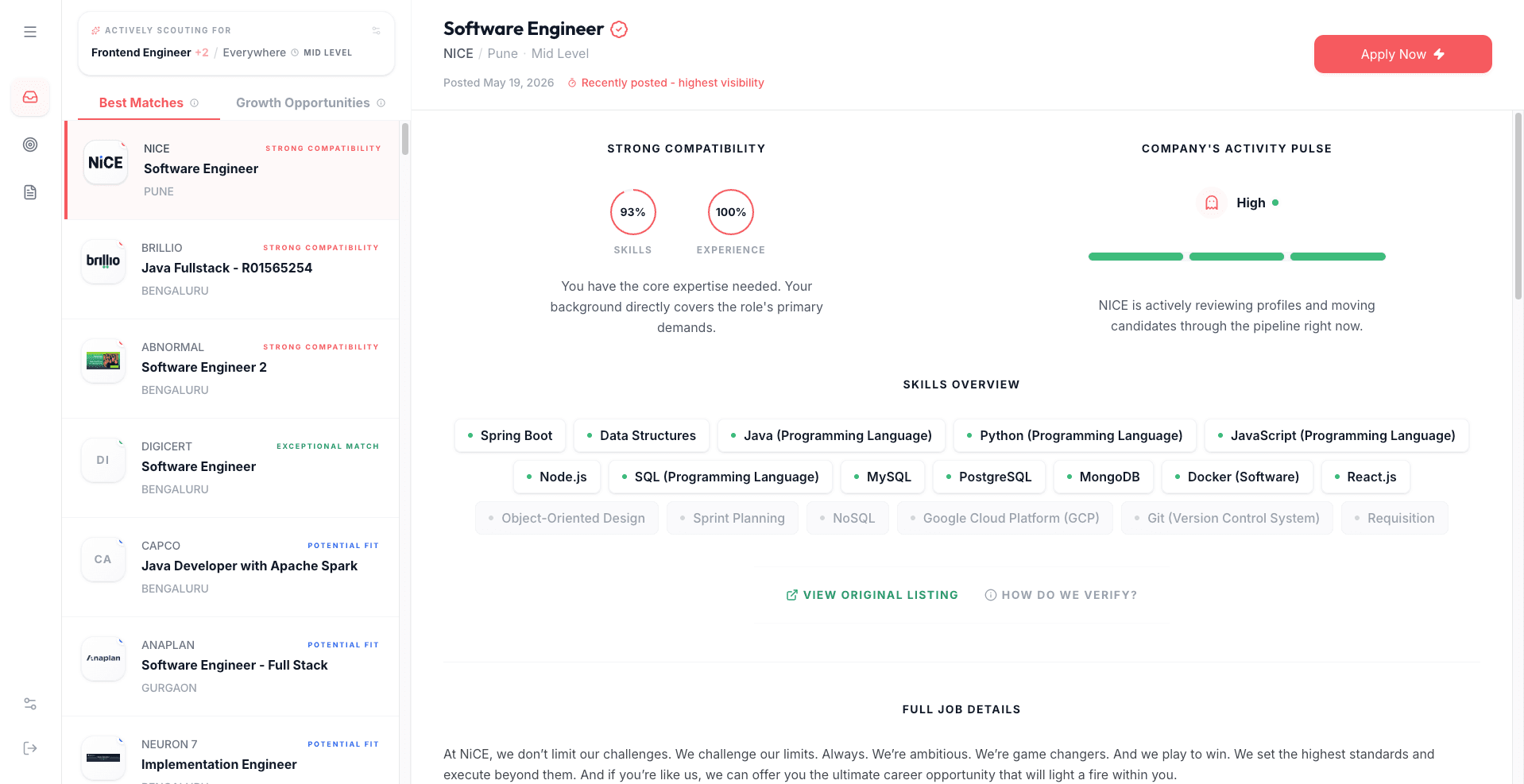The width and height of the screenshot is (1524, 784).
Task: Click scouting filter icon in search card
Action: click(x=377, y=31)
